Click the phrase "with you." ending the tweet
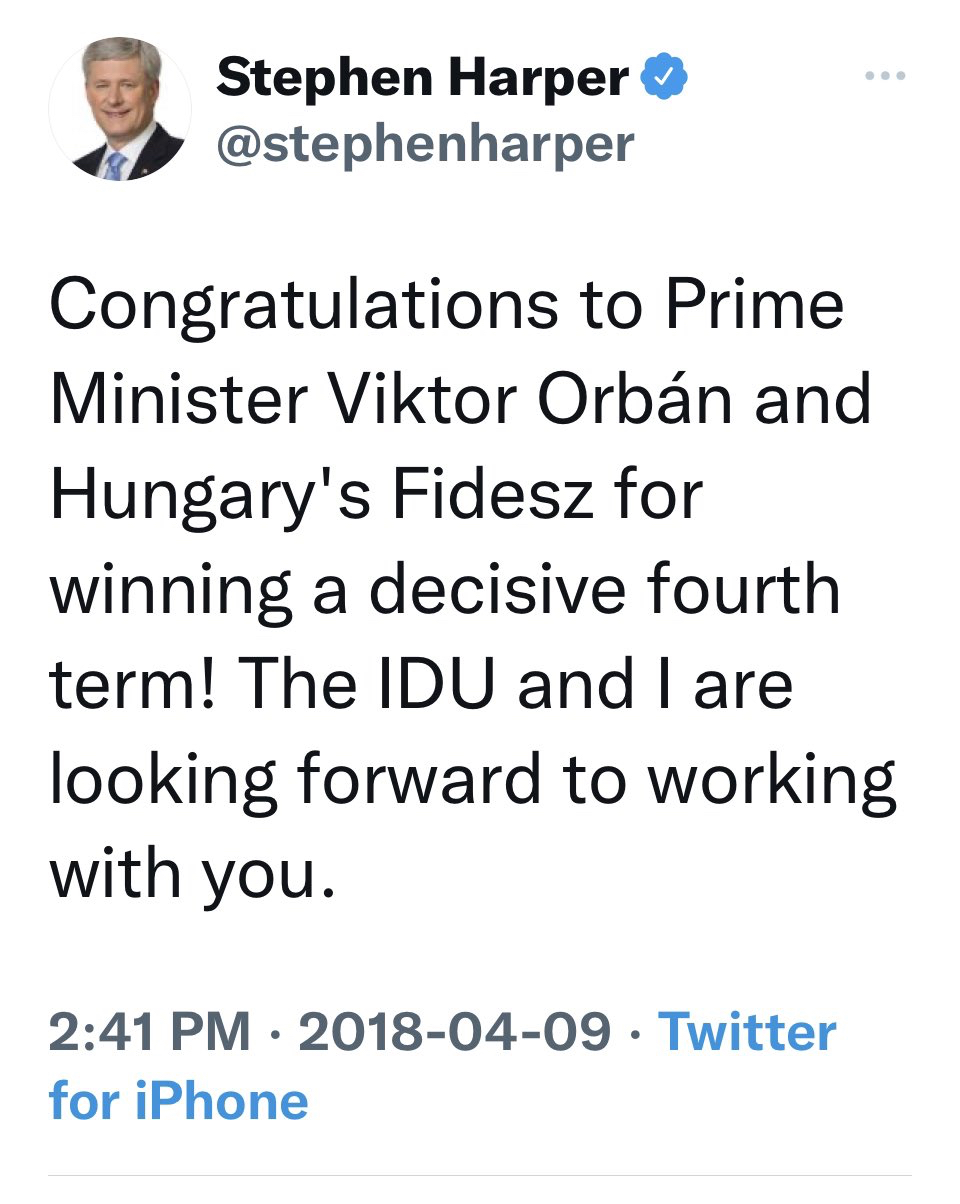 coord(190,874)
